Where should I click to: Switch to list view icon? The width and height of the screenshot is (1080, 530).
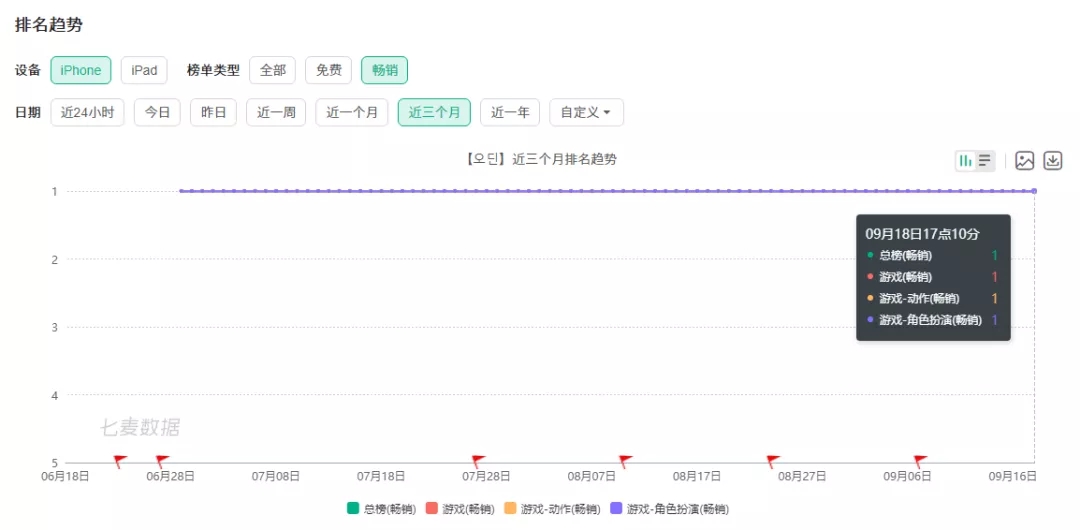[985, 161]
